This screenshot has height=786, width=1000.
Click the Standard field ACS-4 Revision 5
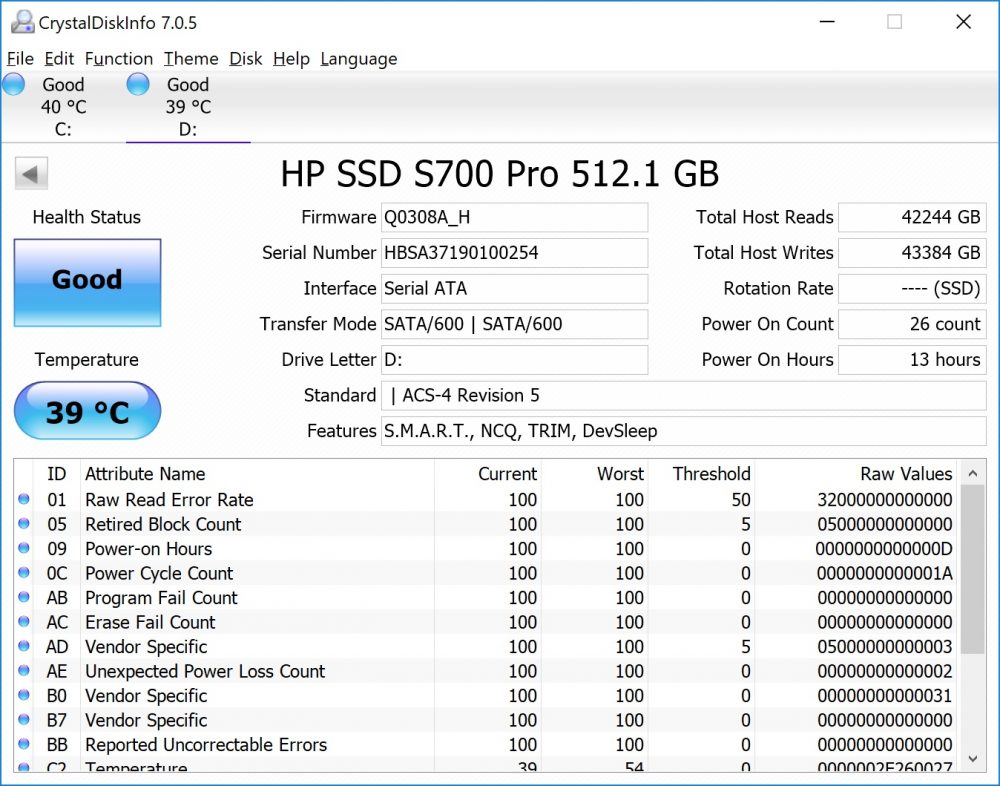click(x=684, y=396)
